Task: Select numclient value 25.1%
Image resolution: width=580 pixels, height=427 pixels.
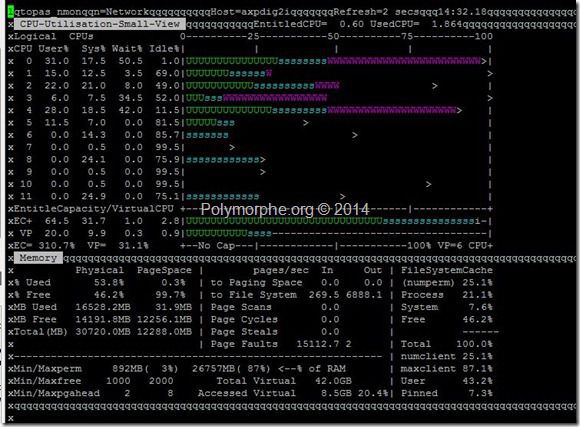Action: tap(478, 356)
